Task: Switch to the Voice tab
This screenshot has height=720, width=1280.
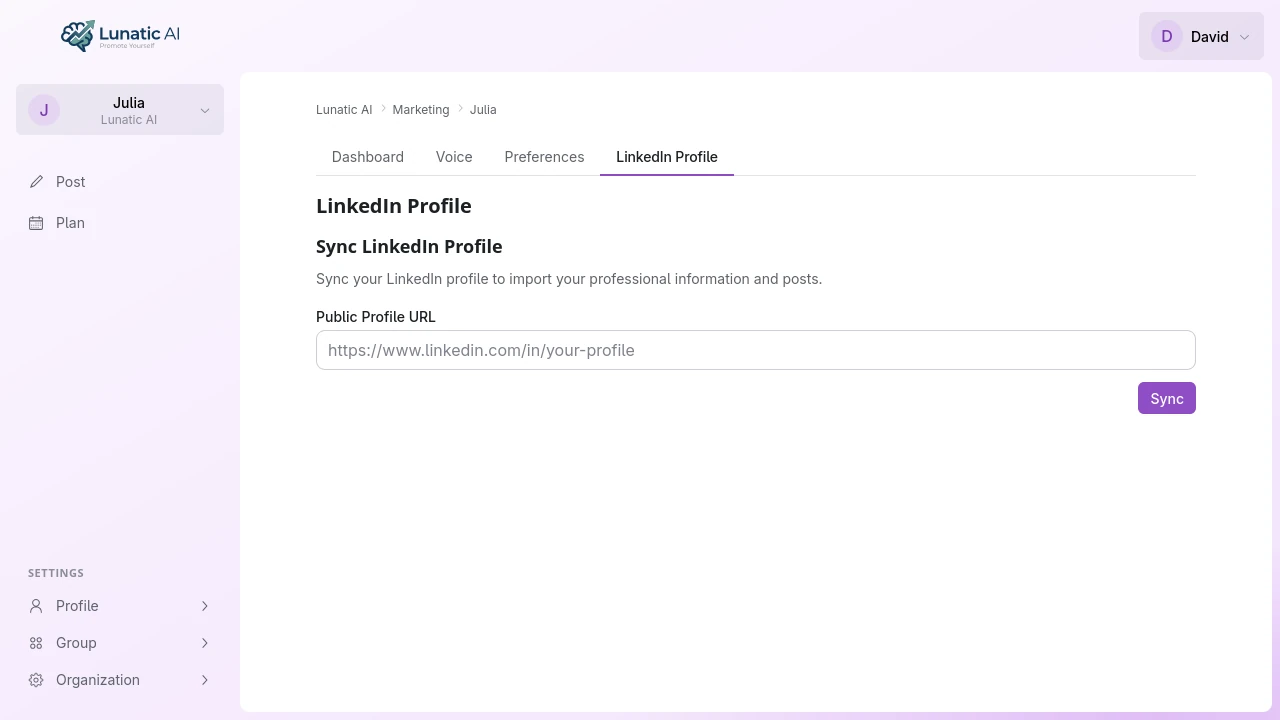Action: coord(454,157)
